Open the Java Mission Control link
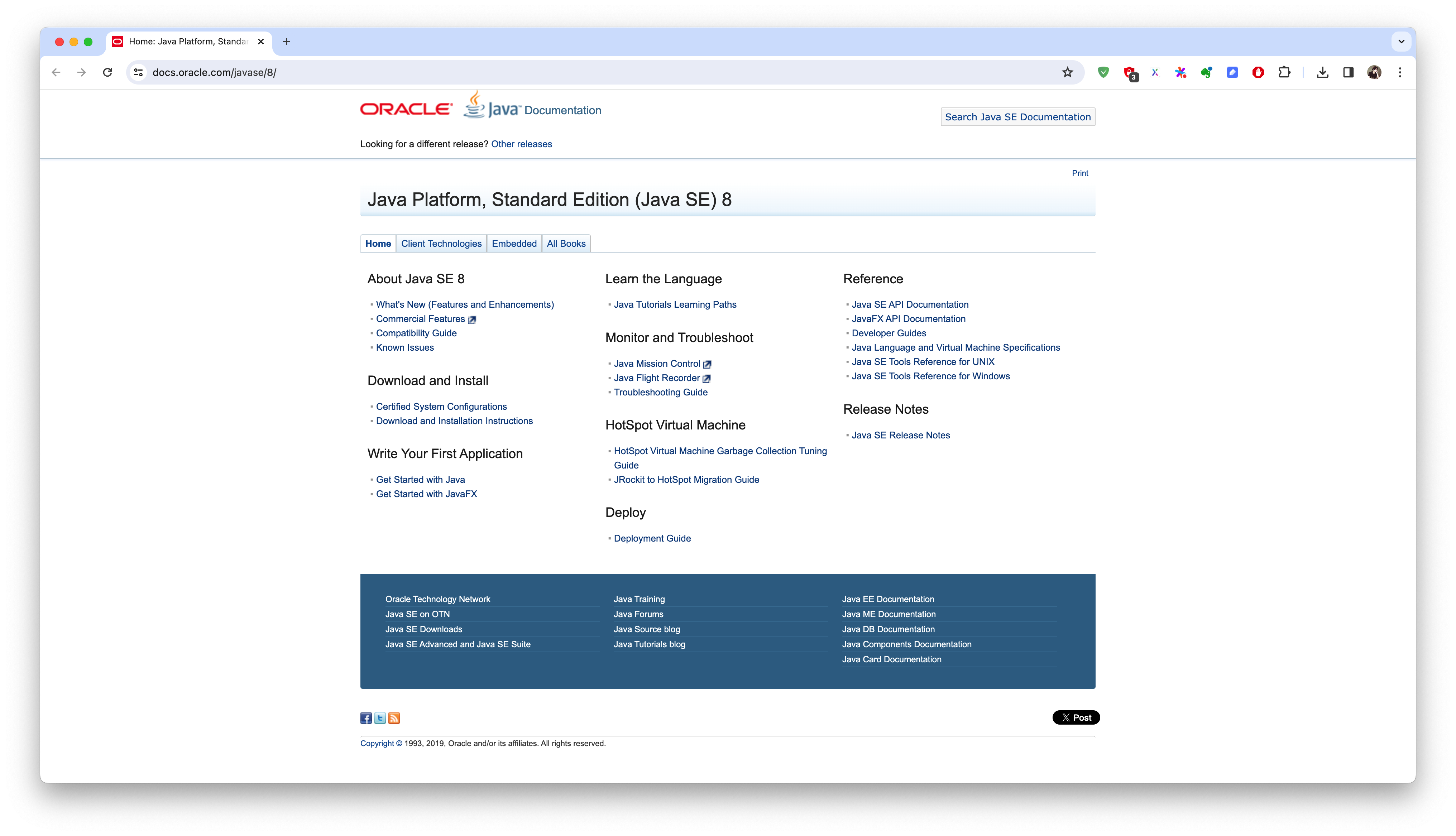 tap(657, 364)
